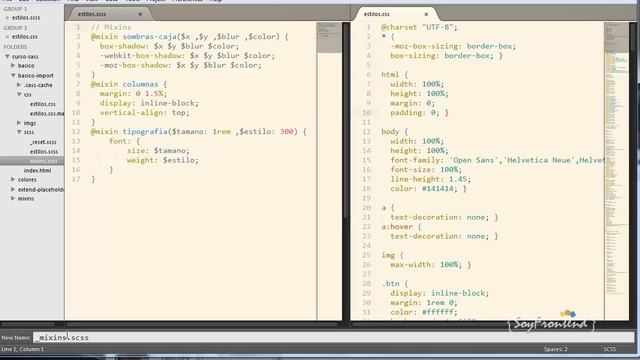This screenshot has height=360, width=640.
Task: Collapse the css folder in sidebar
Action: pyautogui.click(x=19, y=94)
